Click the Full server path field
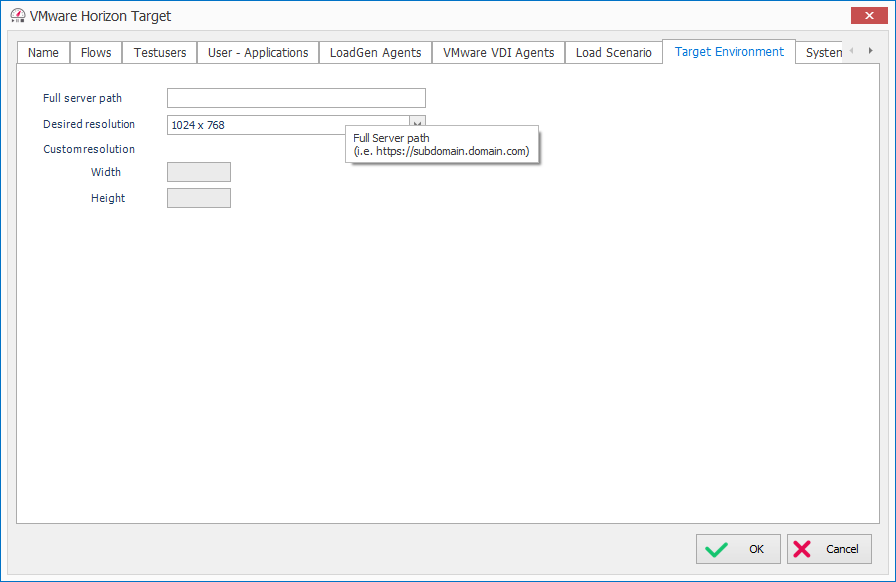The height and width of the screenshot is (582, 896). [x=296, y=98]
